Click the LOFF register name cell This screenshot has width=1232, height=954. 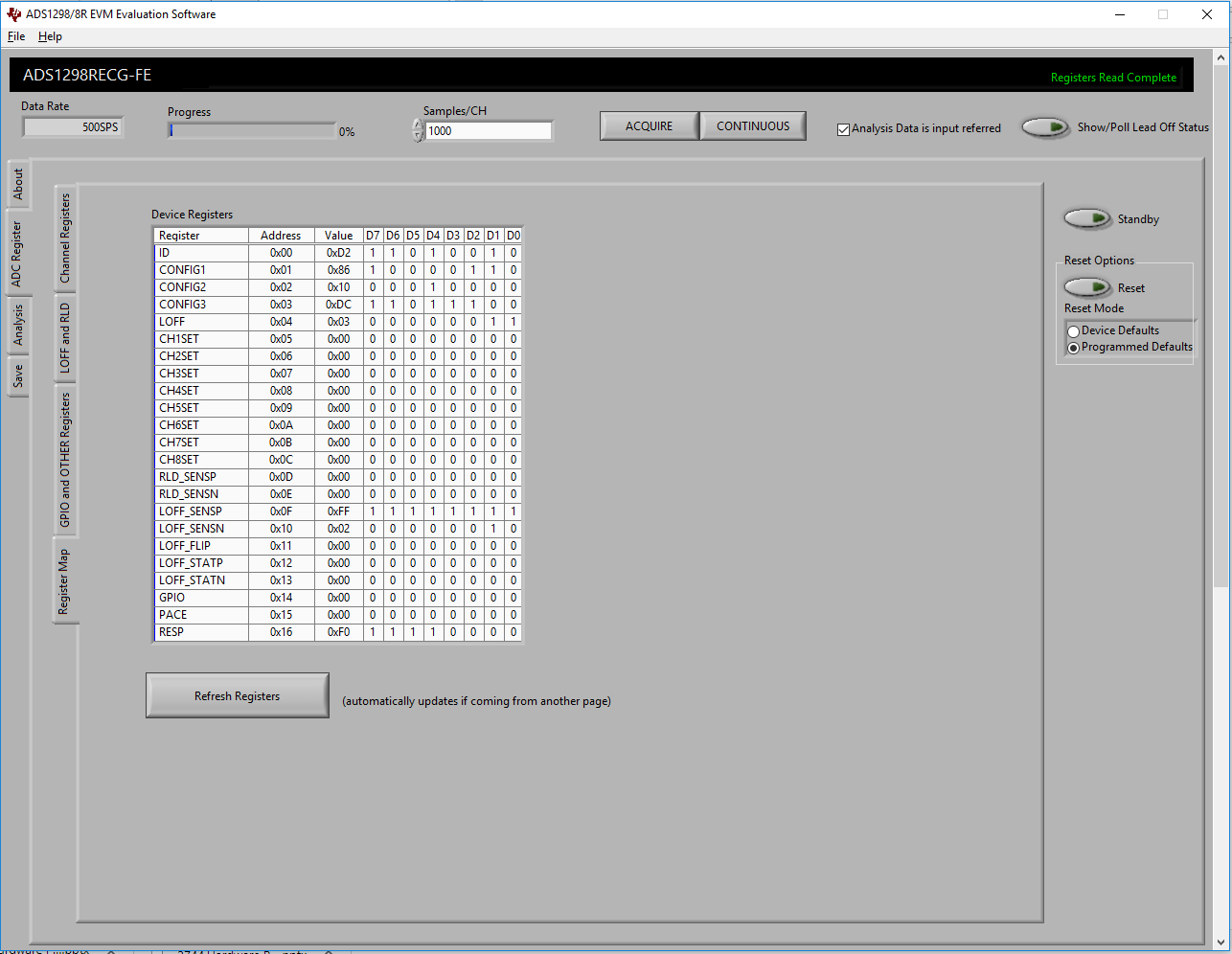(201, 322)
